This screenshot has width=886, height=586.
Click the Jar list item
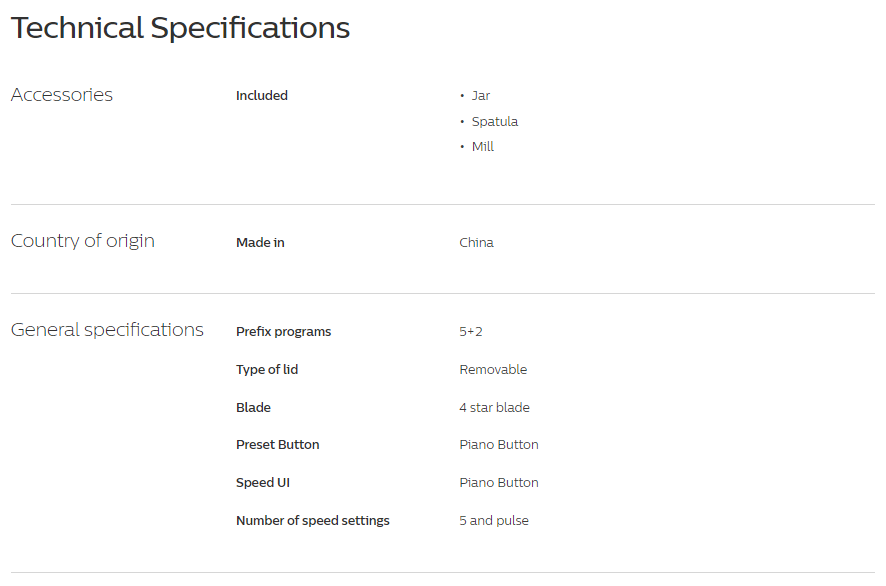[481, 96]
